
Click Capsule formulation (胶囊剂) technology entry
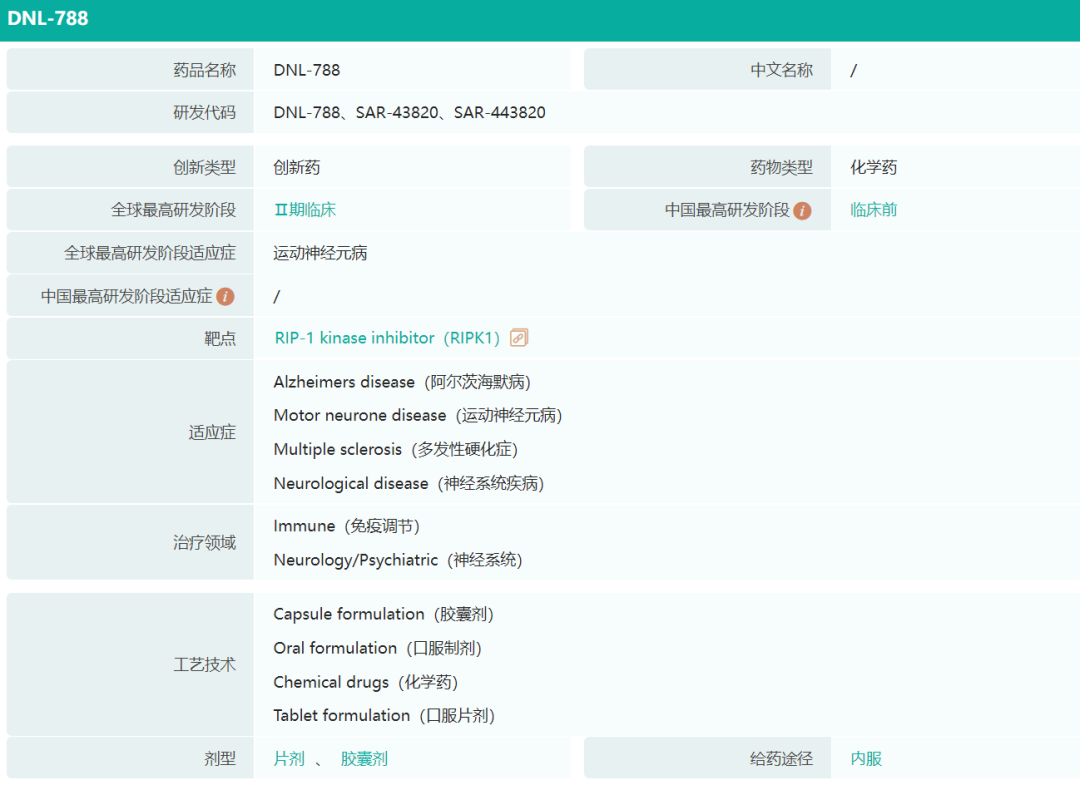(383, 614)
